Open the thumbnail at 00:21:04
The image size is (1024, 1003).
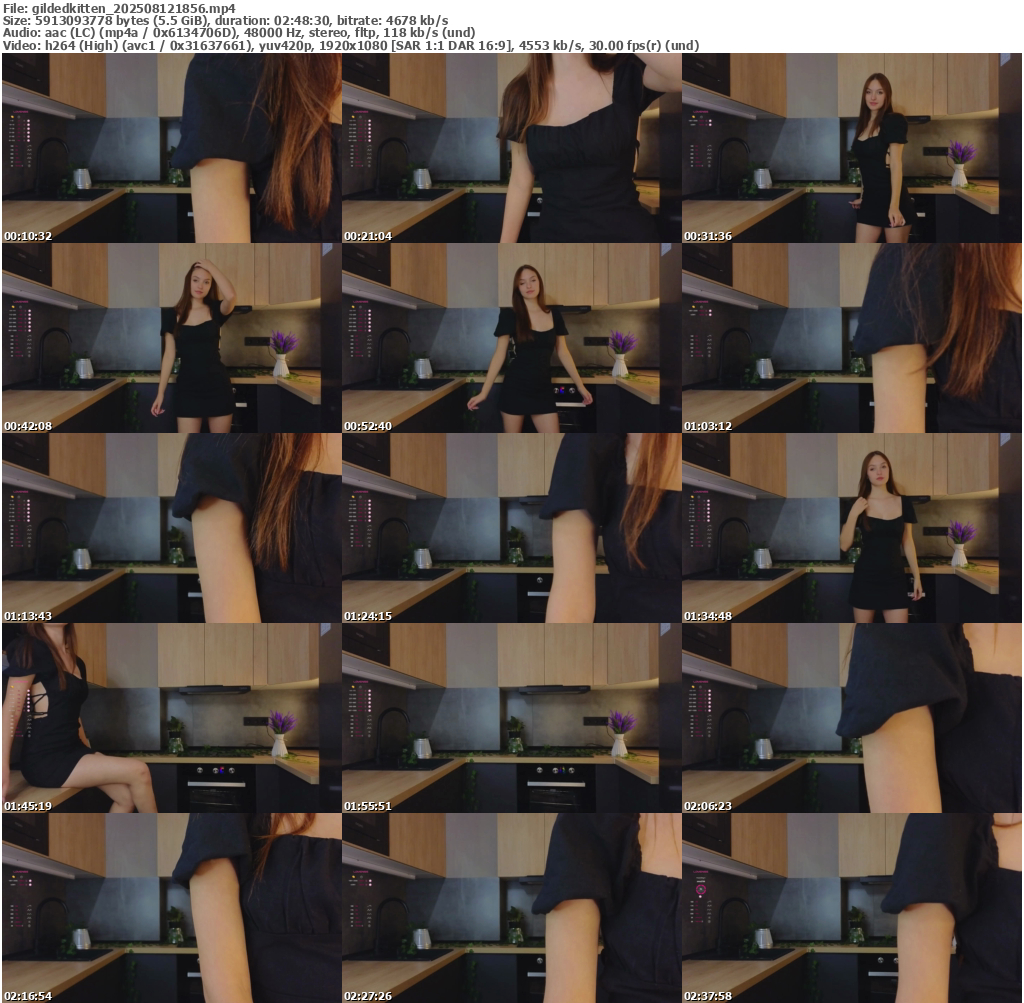(x=511, y=148)
